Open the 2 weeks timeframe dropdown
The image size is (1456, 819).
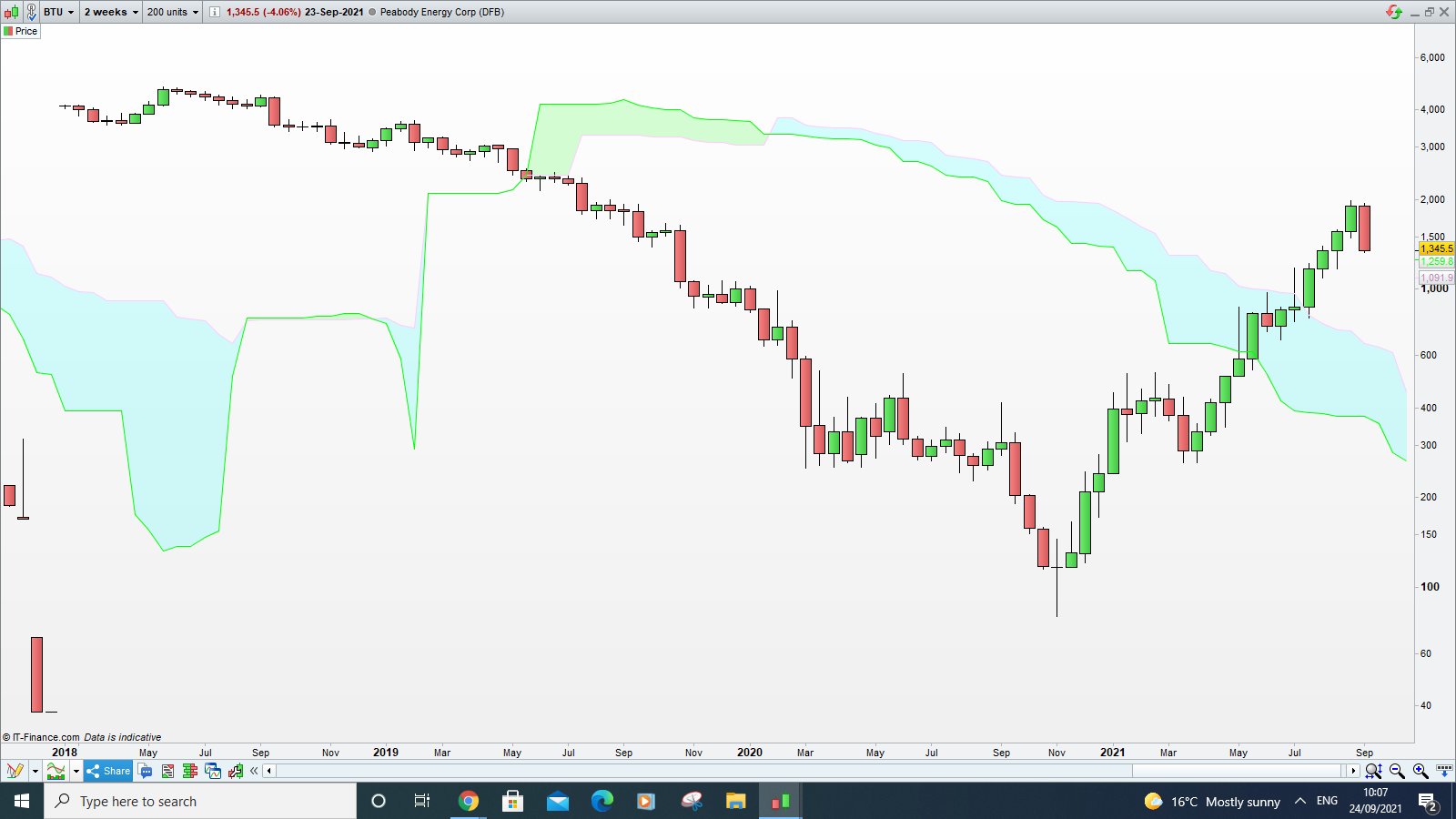[x=111, y=12]
